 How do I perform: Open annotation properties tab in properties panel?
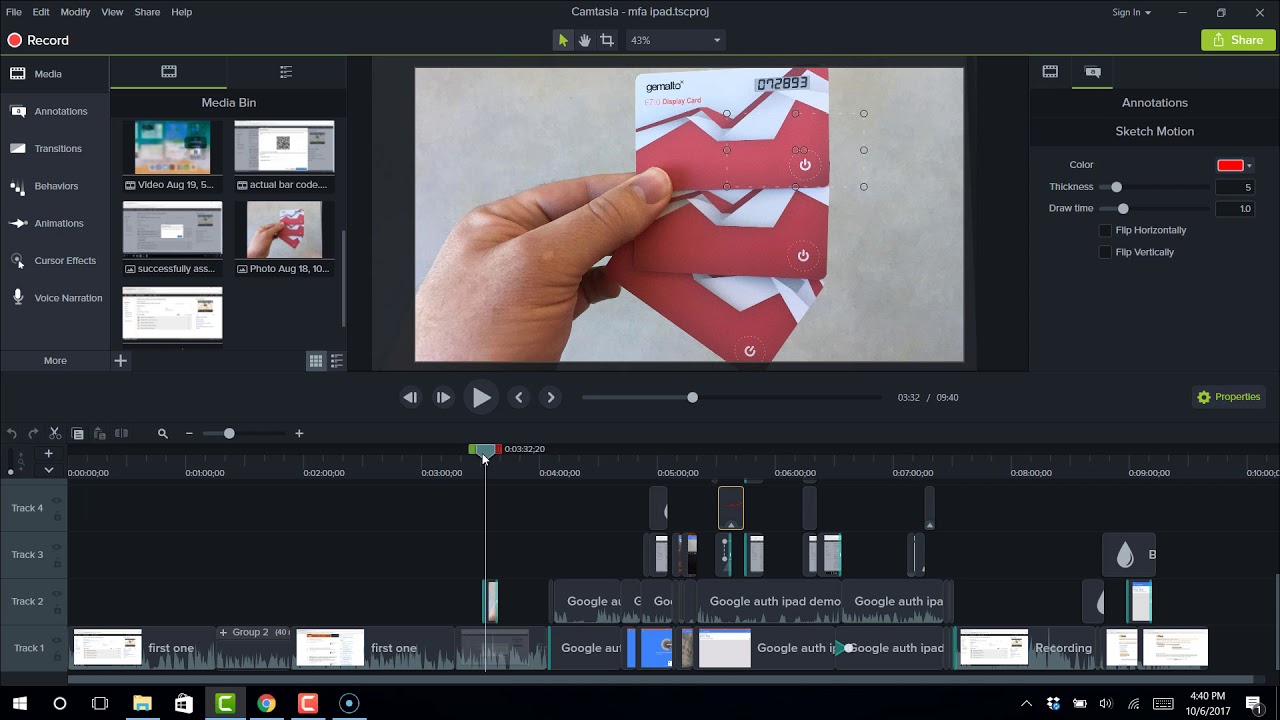click(x=1093, y=72)
